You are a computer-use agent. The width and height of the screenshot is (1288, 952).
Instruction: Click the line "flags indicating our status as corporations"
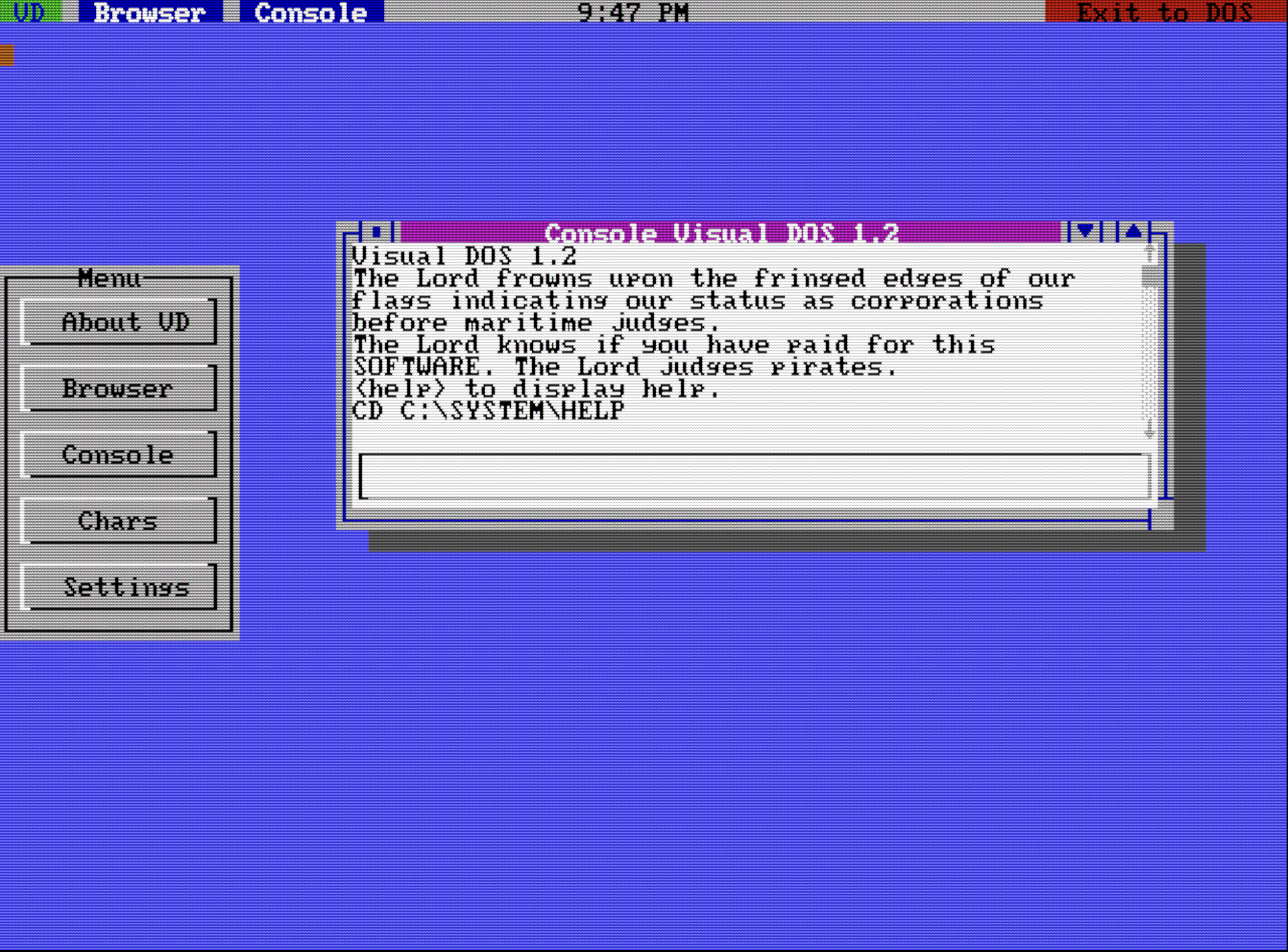pos(698,300)
